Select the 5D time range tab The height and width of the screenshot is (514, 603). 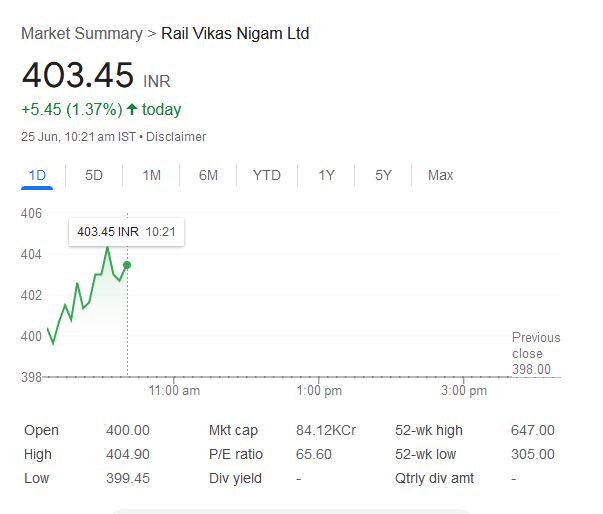pyautogui.click(x=94, y=175)
